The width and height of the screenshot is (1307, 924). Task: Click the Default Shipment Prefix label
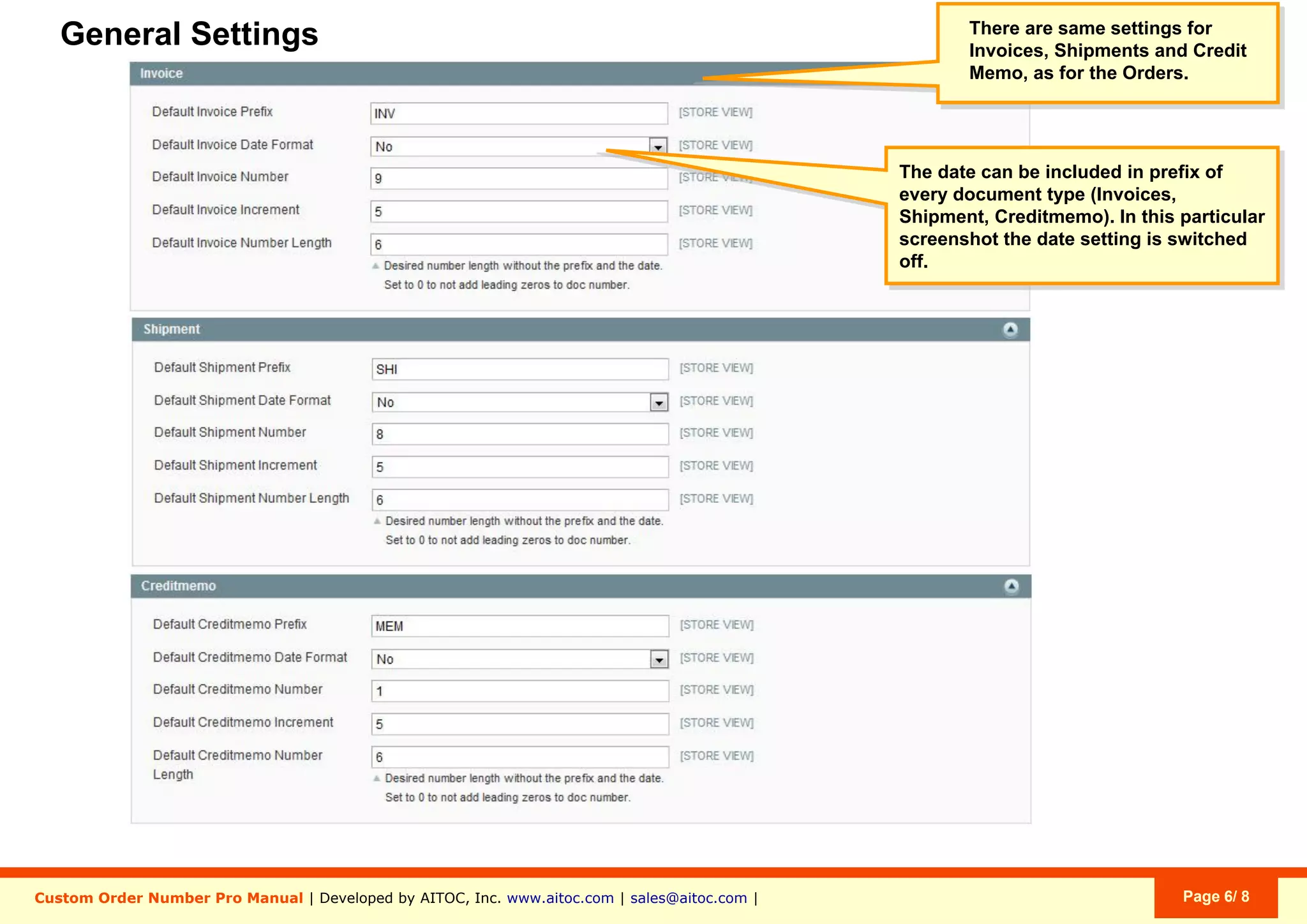pyautogui.click(x=222, y=368)
